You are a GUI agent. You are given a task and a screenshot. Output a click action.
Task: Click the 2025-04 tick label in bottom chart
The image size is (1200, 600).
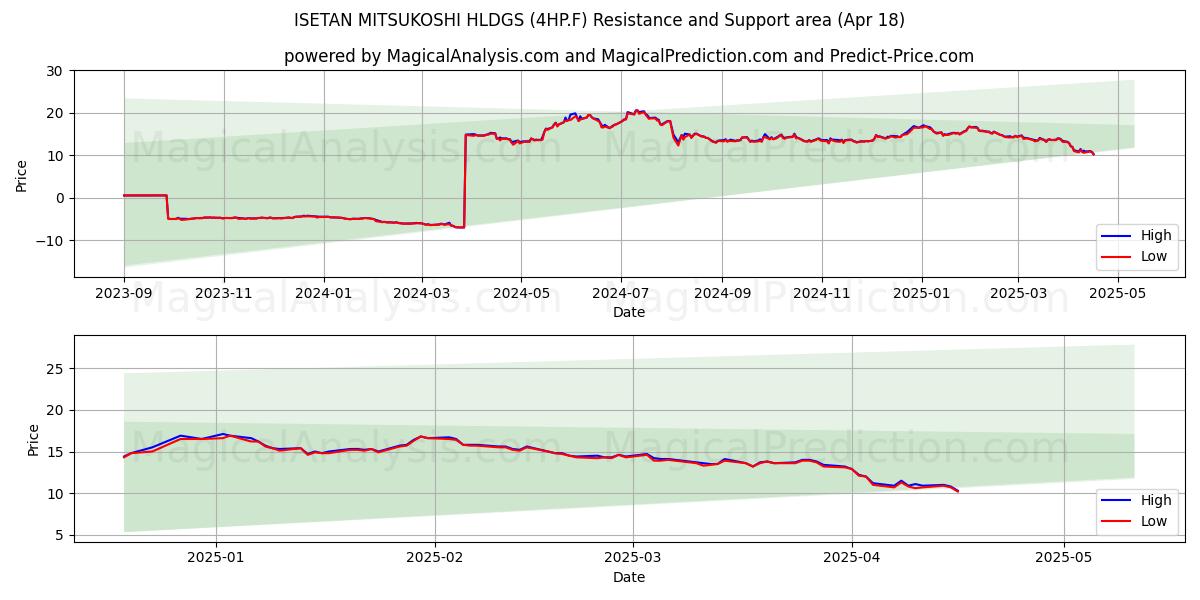851,559
